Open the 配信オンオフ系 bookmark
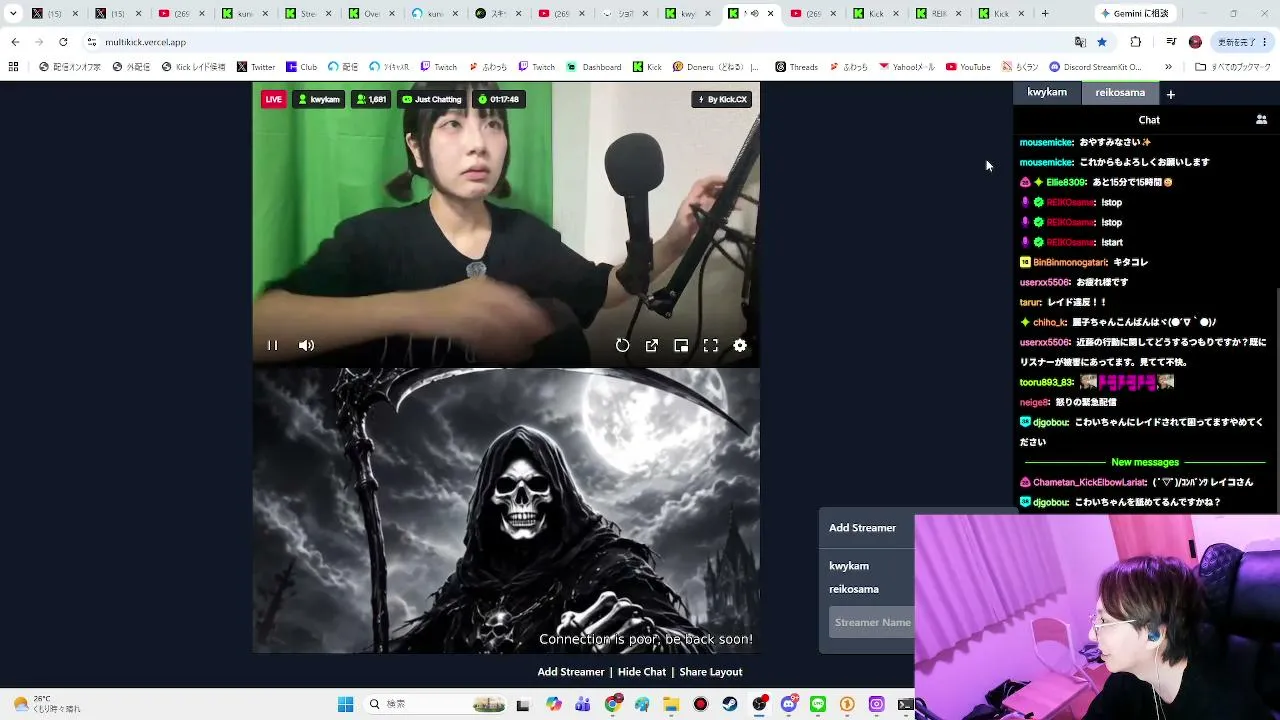 [70, 67]
